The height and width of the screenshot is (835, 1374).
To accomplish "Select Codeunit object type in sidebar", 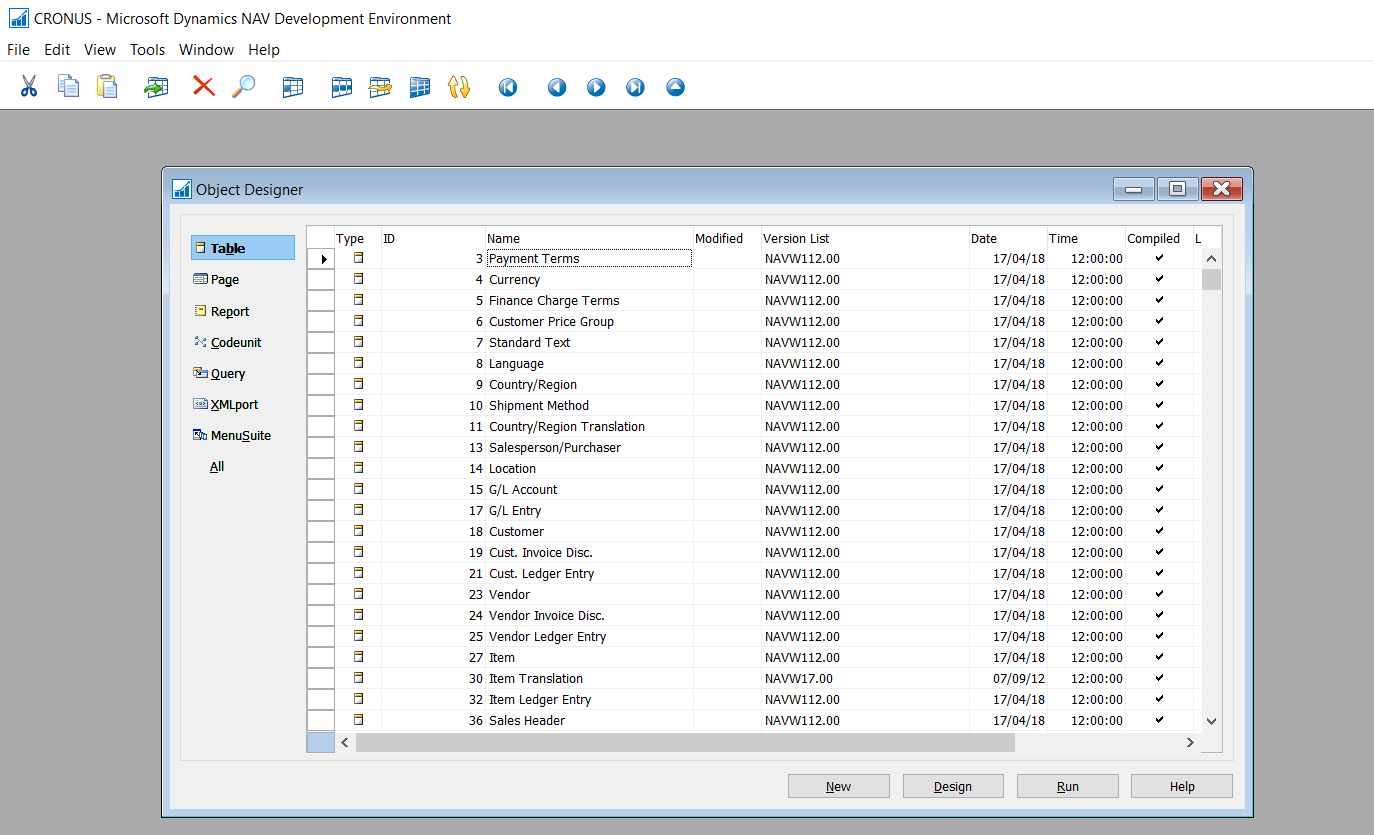I will 228,342.
